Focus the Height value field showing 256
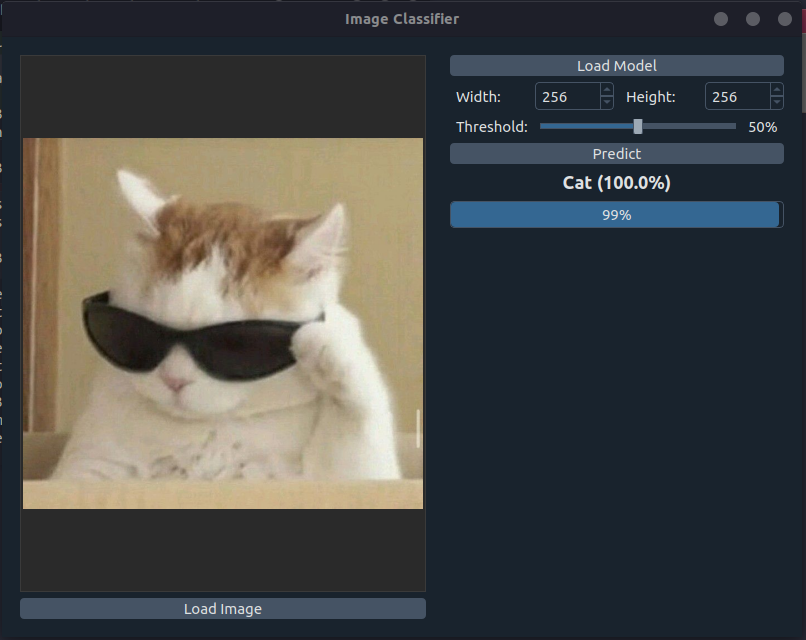This screenshot has width=806, height=640. pos(736,97)
